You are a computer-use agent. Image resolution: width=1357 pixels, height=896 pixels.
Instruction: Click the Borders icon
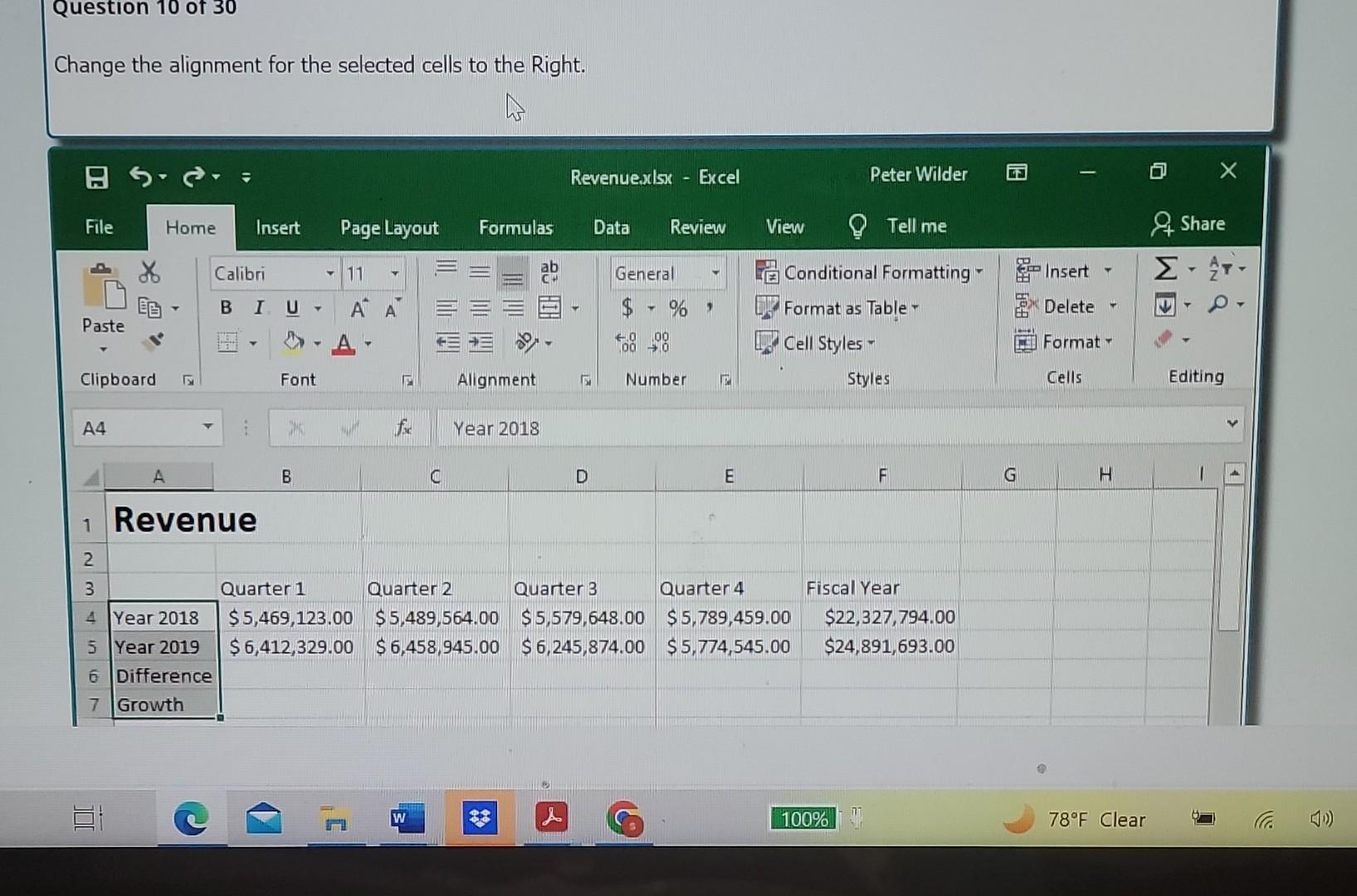coord(228,342)
